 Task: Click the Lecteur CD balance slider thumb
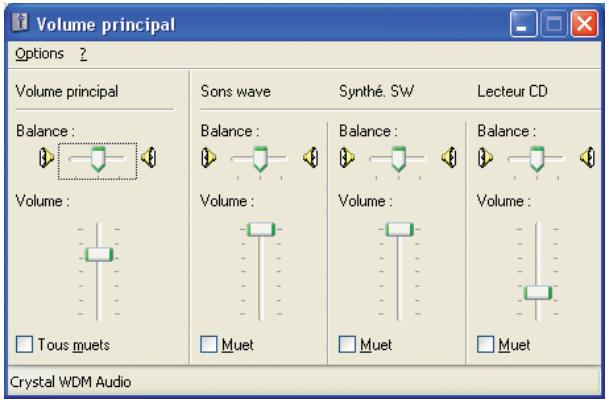click(x=537, y=159)
